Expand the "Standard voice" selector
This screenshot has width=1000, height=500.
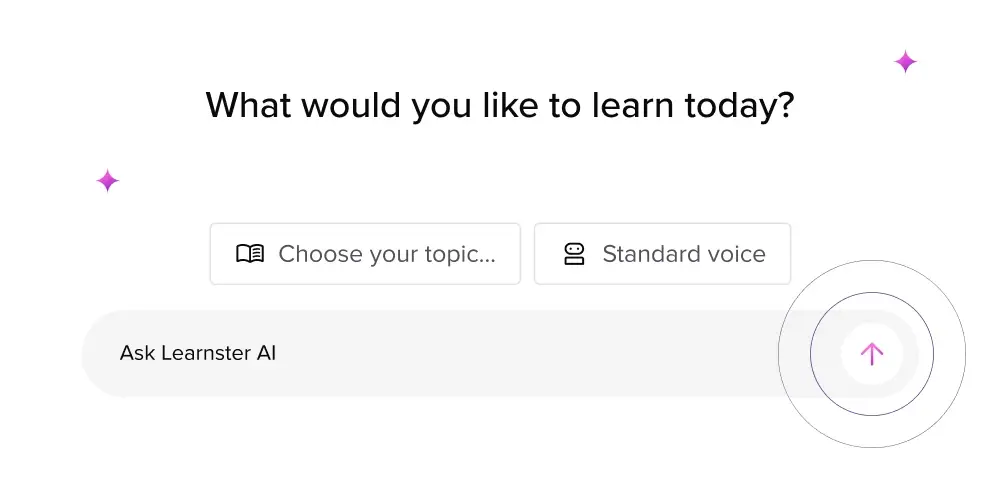coord(662,254)
